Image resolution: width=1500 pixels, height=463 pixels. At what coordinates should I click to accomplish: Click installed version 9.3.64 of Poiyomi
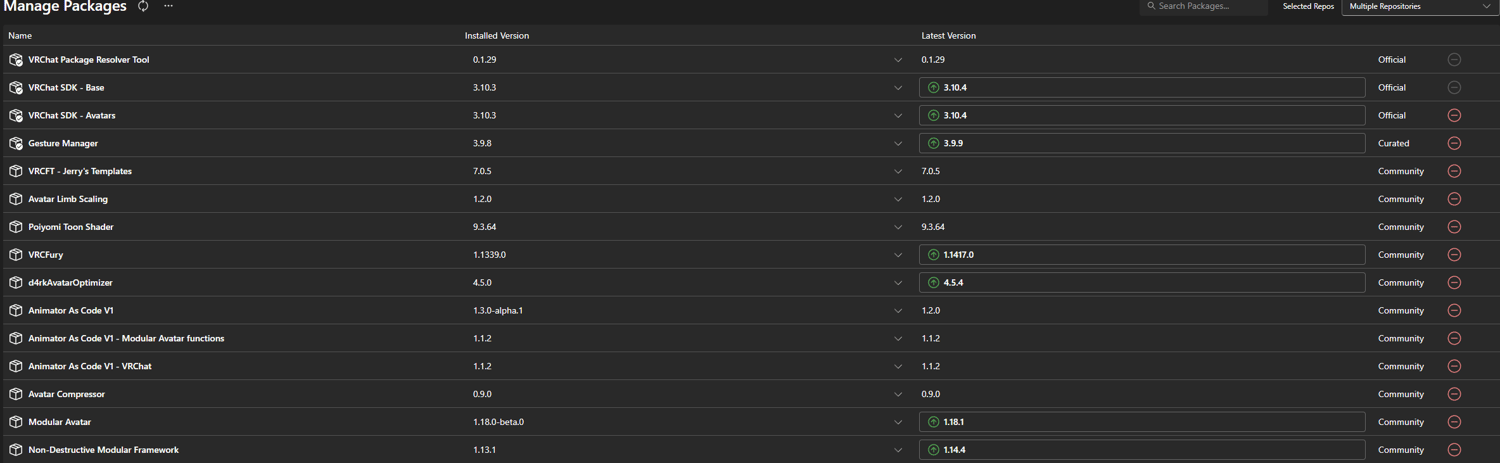tap(485, 227)
